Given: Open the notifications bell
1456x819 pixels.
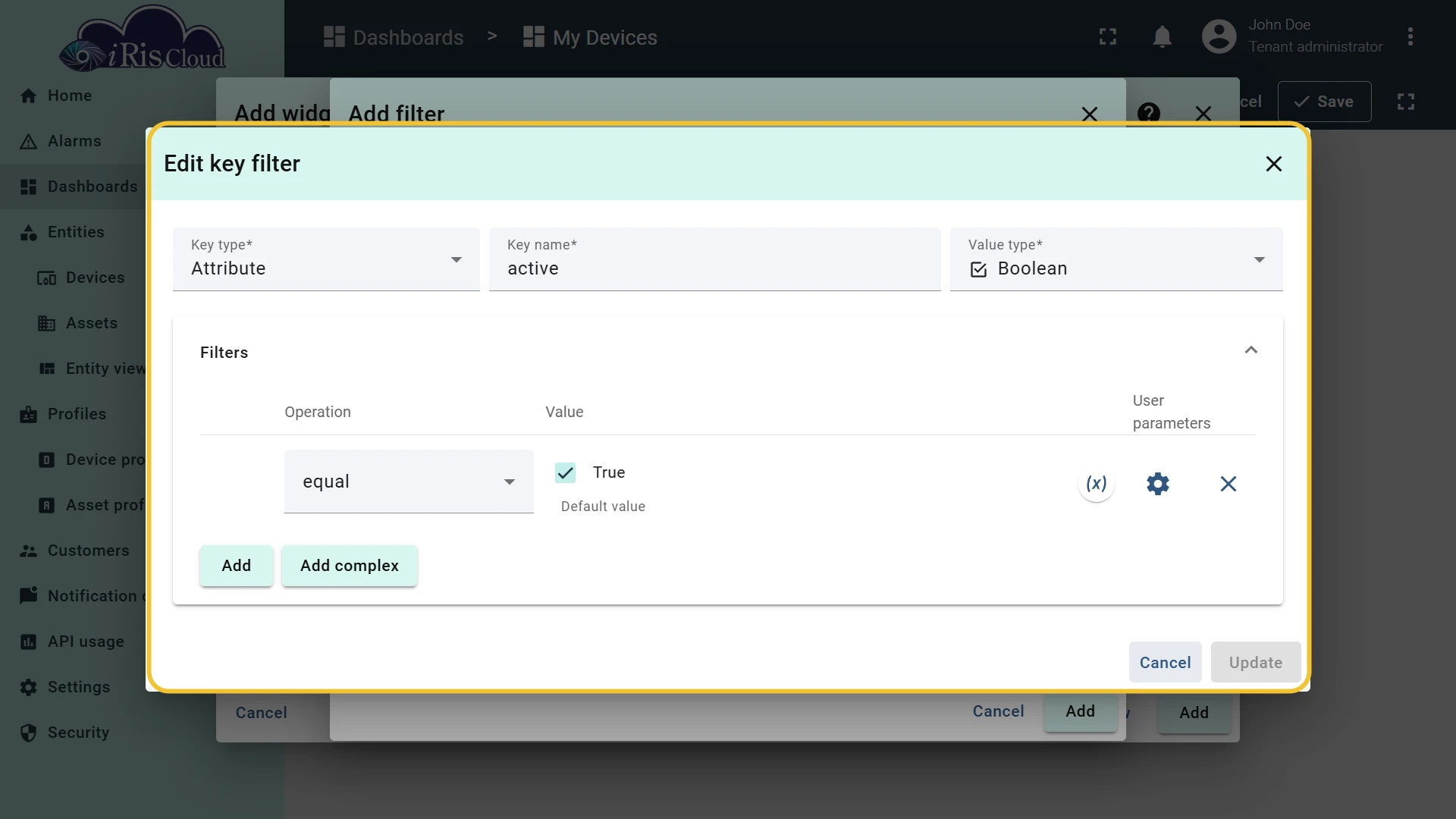Looking at the screenshot, I should click(1162, 36).
